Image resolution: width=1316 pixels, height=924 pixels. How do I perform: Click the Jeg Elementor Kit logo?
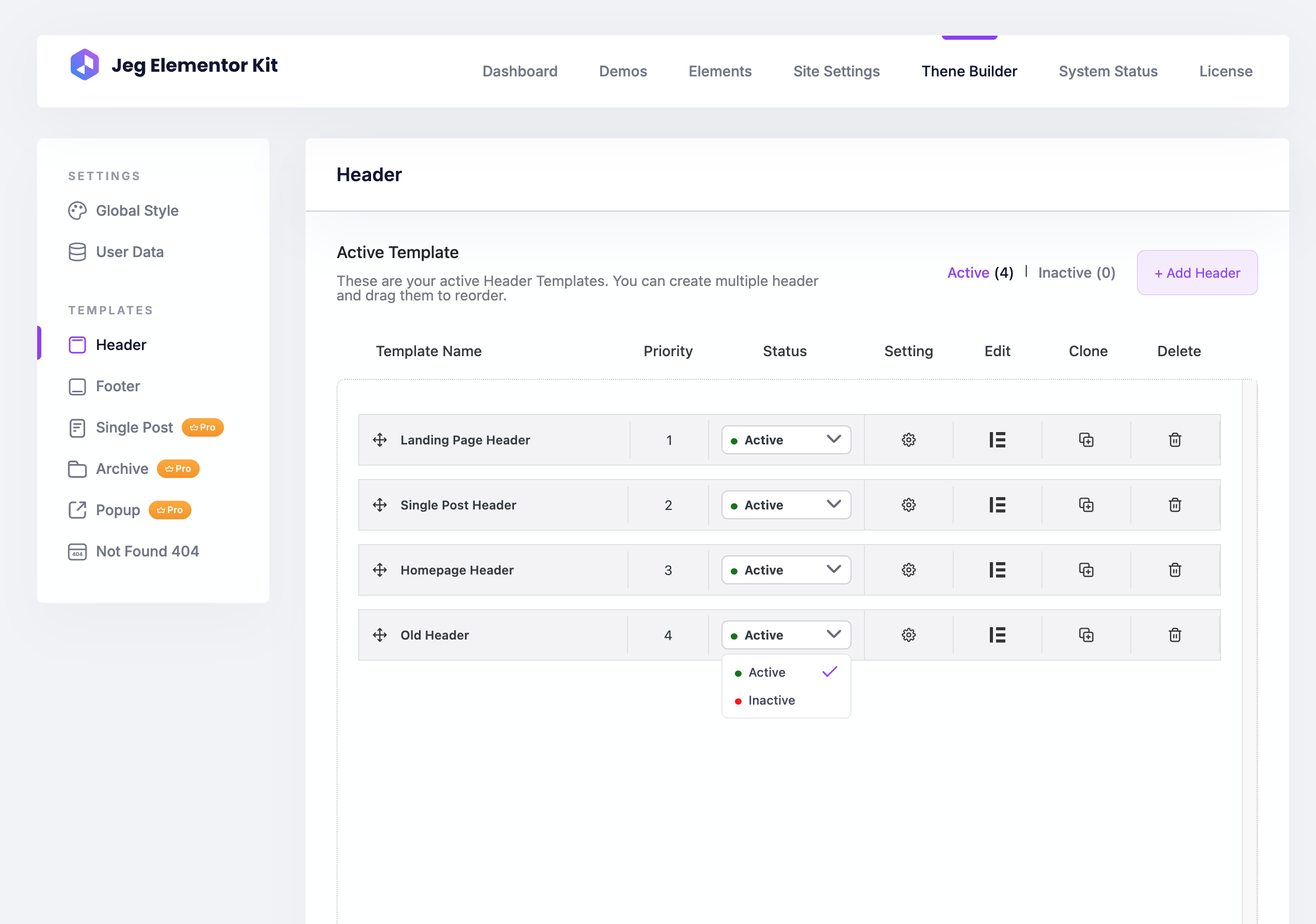pyautogui.click(x=85, y=65)
